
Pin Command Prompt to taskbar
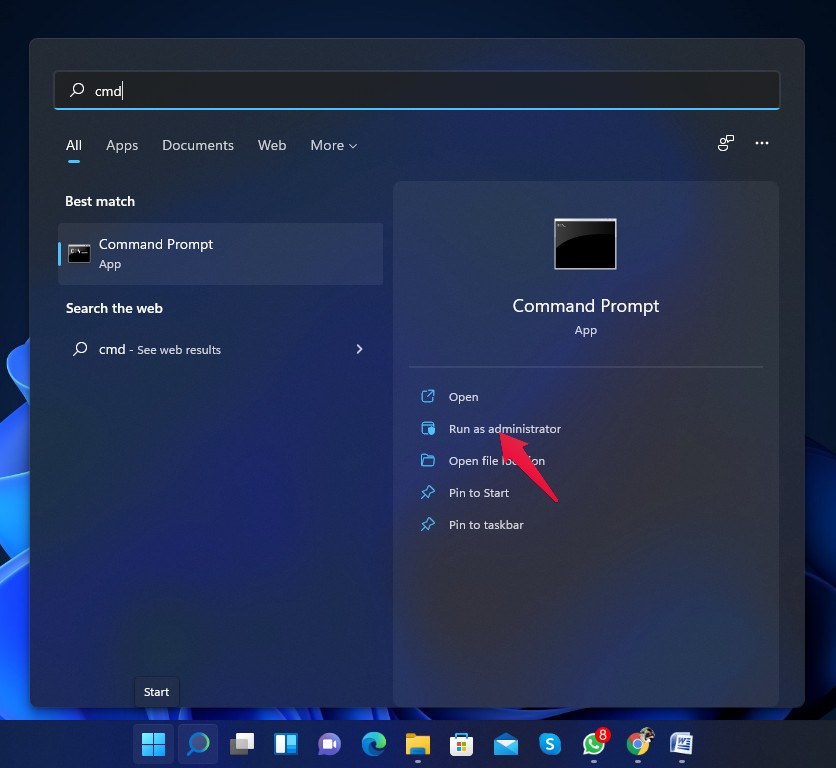click(x=483, y=524)
